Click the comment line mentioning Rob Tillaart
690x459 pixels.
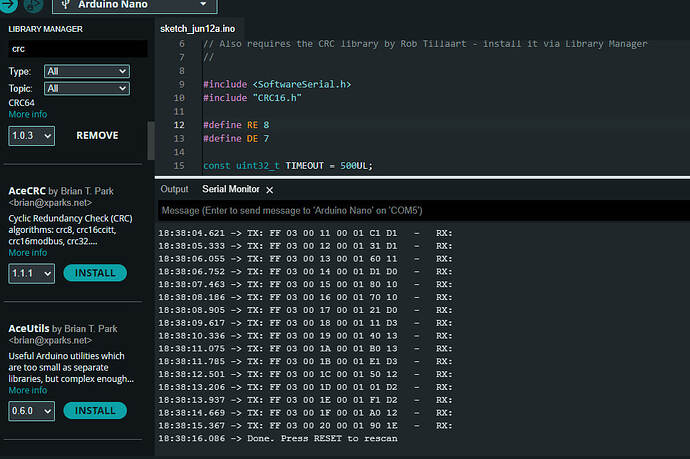point(425,44)
